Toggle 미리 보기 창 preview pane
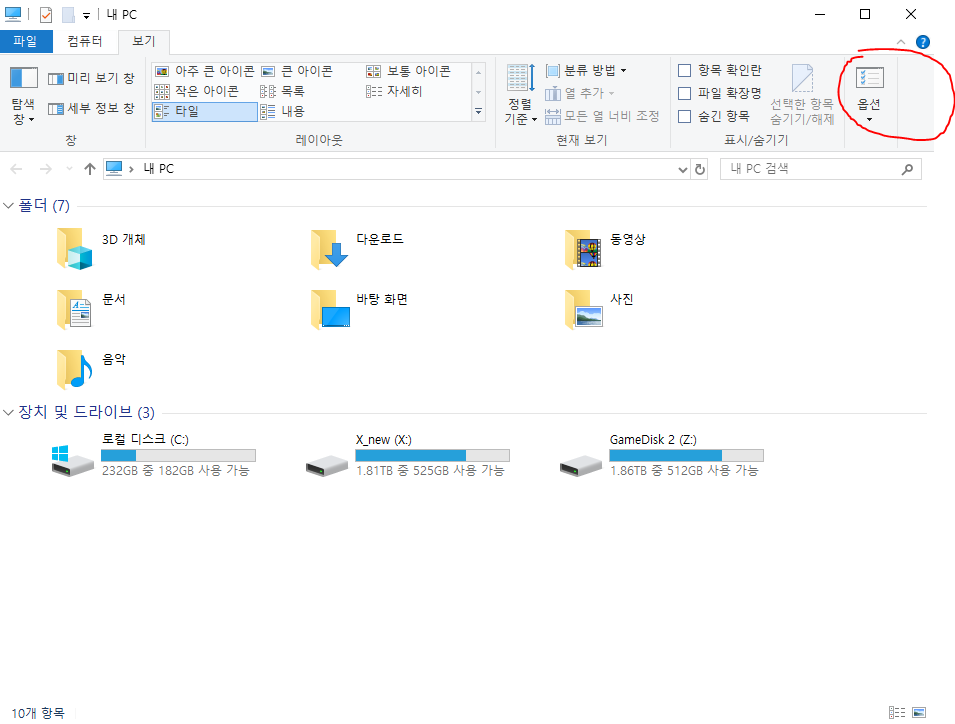This screenshot has height=724, width=955. [x=91, y=79]
